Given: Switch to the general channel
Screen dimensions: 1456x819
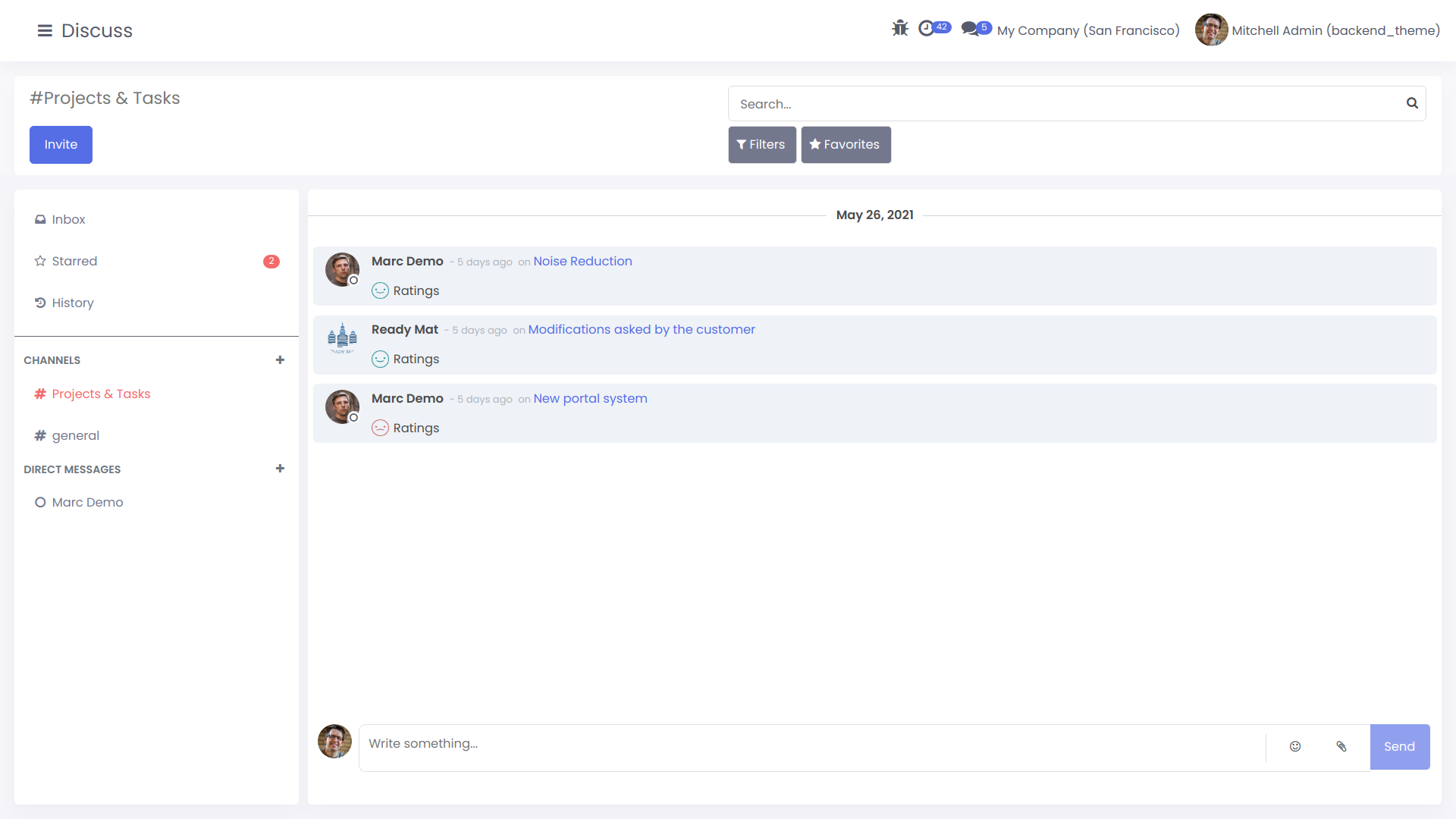Looking at the screenshot, I should coord(75,435).
